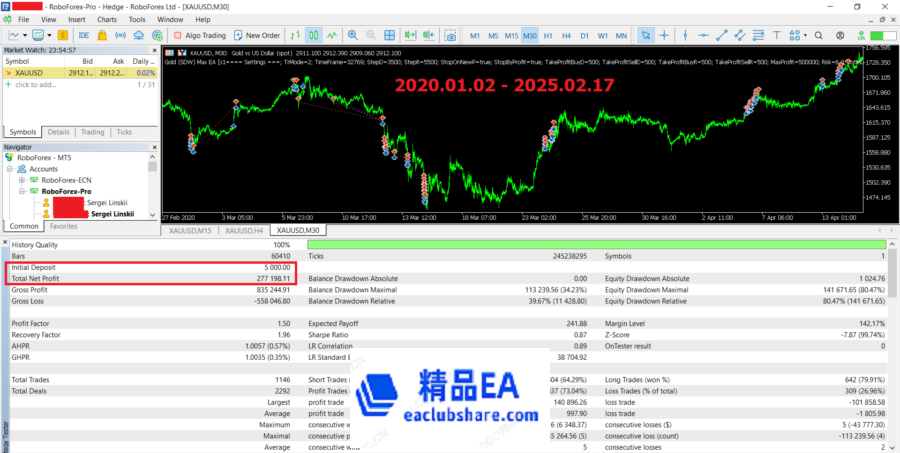Open the shapes objects dropdown arrow
Image resolution: width=900 pixels, height=453 pixels.
[805, 36]
